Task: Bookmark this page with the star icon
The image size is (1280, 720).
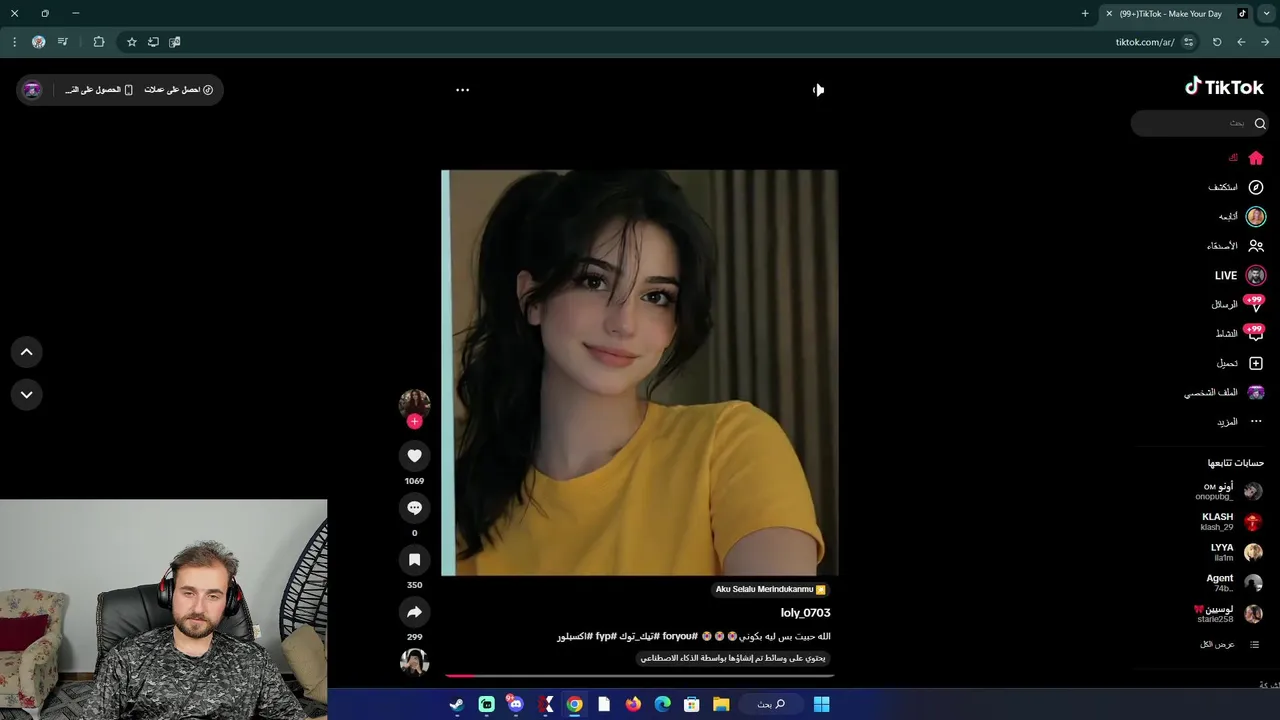Action: point(131,42)
